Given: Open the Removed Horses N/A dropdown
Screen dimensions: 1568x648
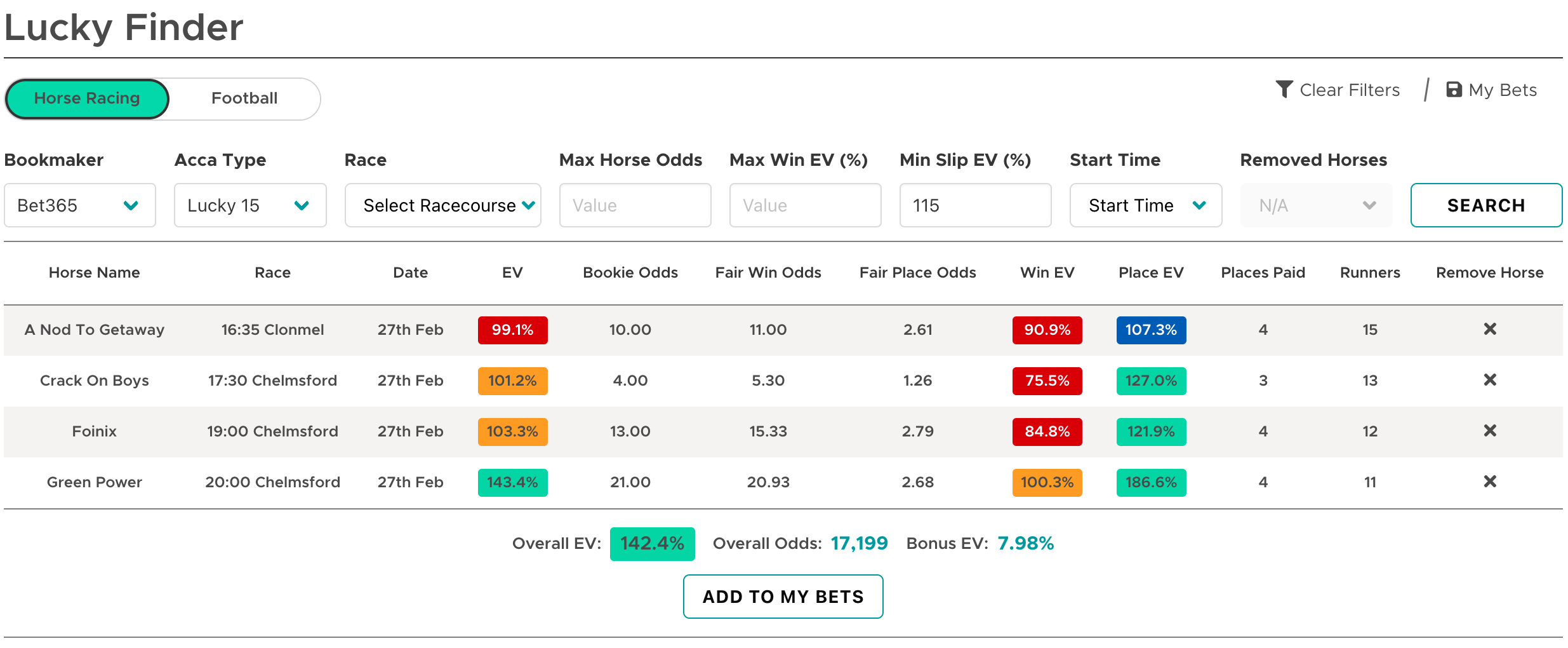Looking at the screenshot, I should pyautogui.click(x=1316, y=205).
